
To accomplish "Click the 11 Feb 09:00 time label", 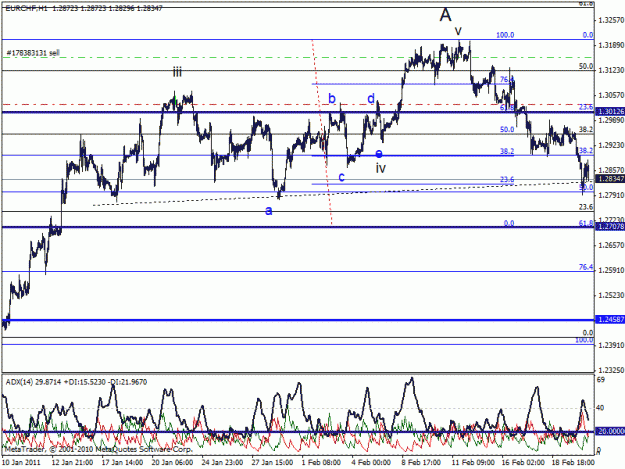I will (472, 463).
